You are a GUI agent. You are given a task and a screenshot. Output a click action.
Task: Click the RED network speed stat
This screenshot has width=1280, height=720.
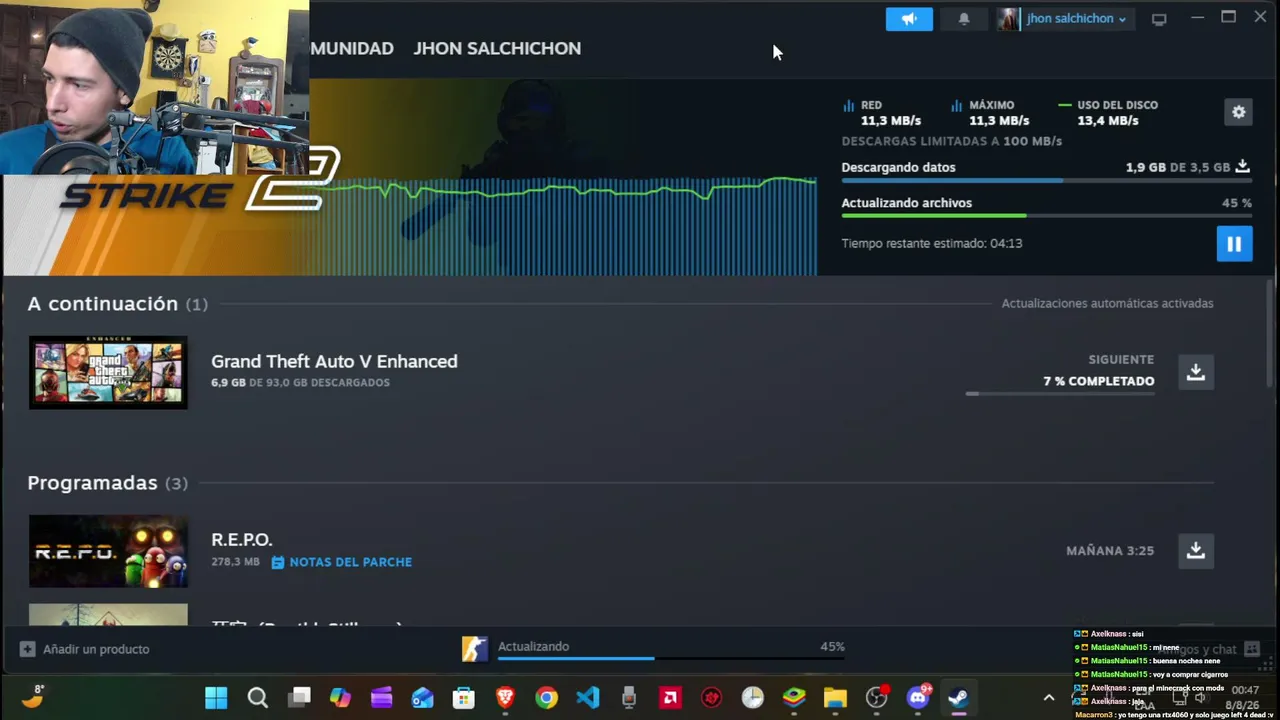[x=882, y=112]
